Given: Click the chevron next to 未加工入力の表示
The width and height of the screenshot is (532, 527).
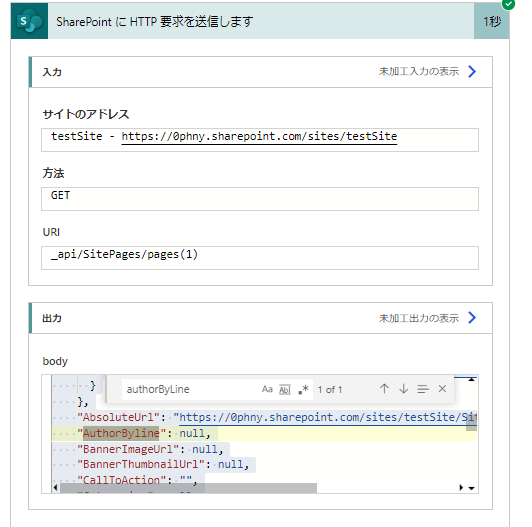Looking at the screenshot, I should (x=472, y=72).
